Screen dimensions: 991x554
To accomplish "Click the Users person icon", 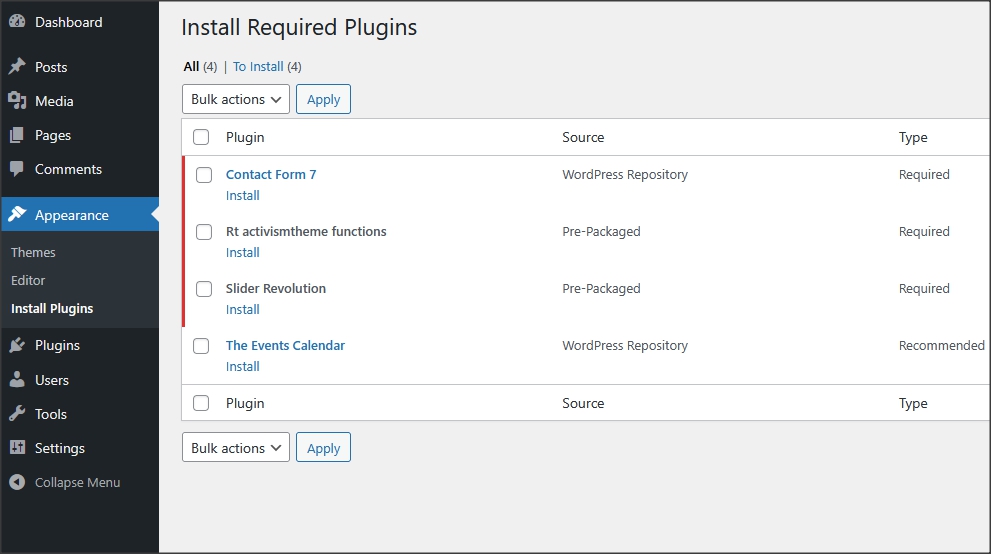I will click(17, 380).
